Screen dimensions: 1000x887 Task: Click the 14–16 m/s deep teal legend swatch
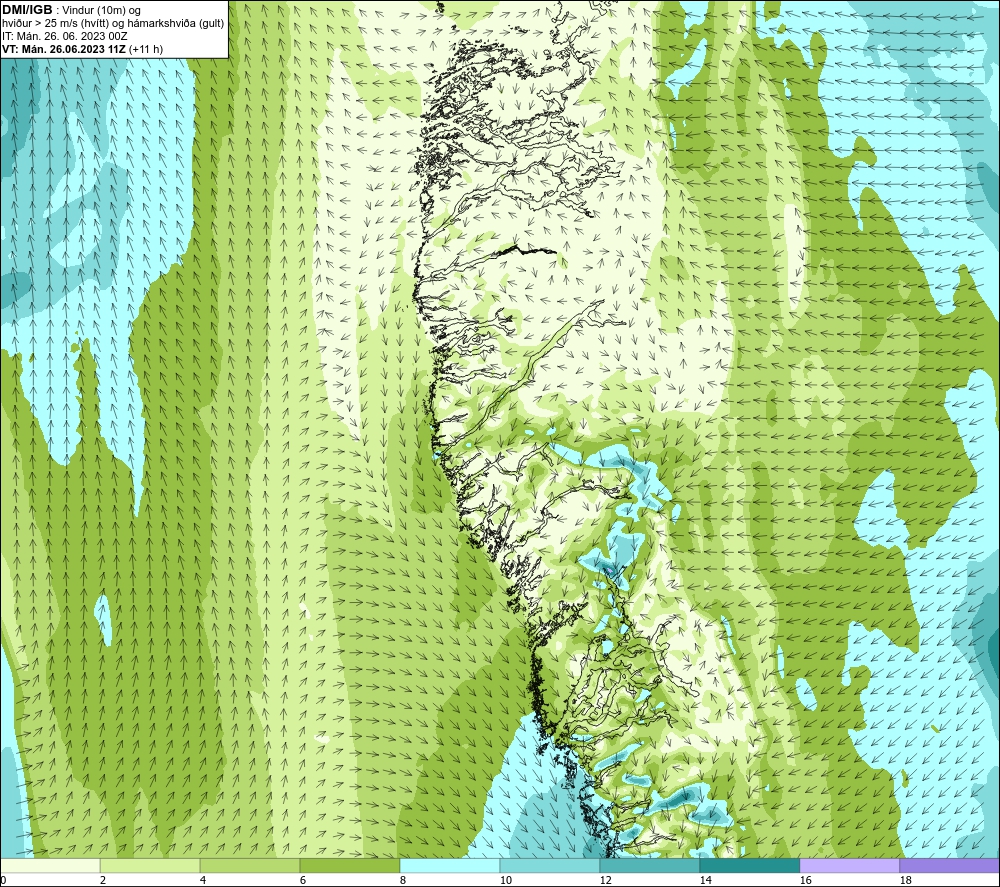749,865
